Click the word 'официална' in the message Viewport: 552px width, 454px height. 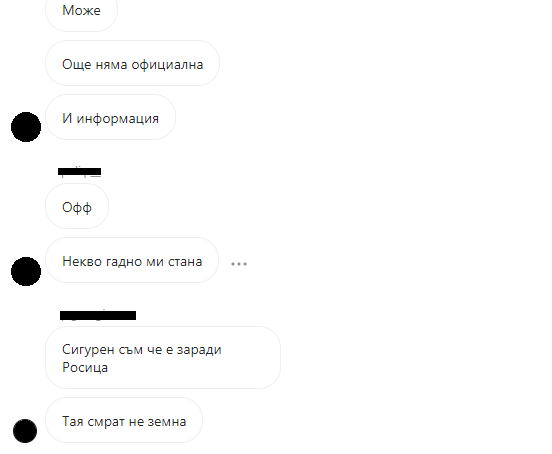point(167,65)
